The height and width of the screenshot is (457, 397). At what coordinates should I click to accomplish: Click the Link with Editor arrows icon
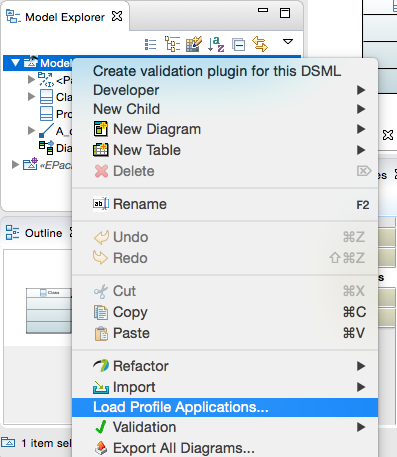(260, 44)
